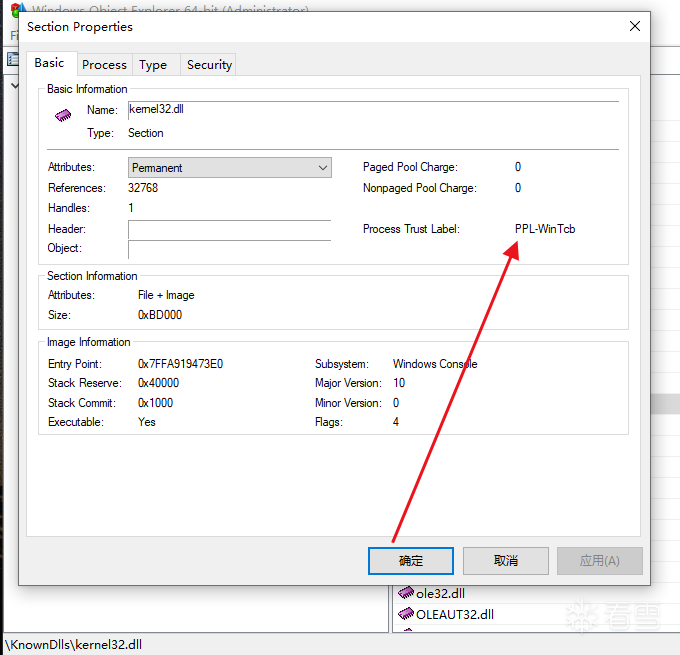Click the File + Image attributes value

(166, 295)
